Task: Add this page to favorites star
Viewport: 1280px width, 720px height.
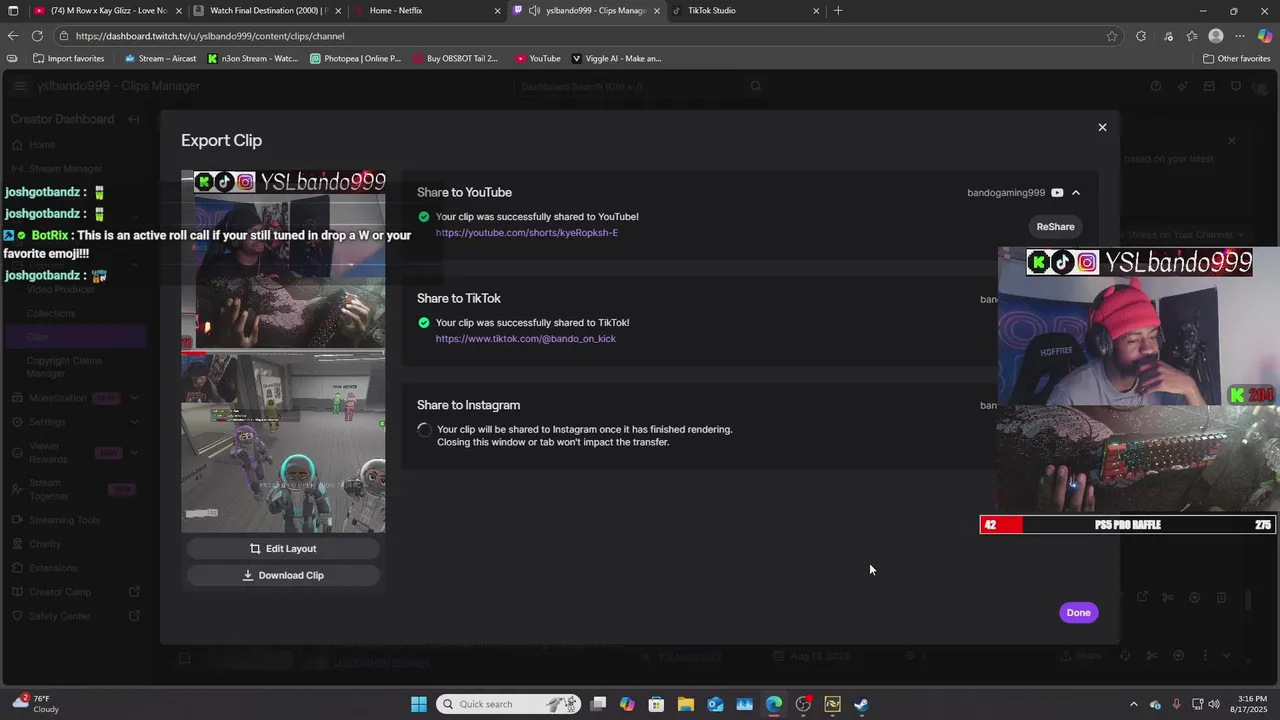Action: click(x=1112, y=36)
